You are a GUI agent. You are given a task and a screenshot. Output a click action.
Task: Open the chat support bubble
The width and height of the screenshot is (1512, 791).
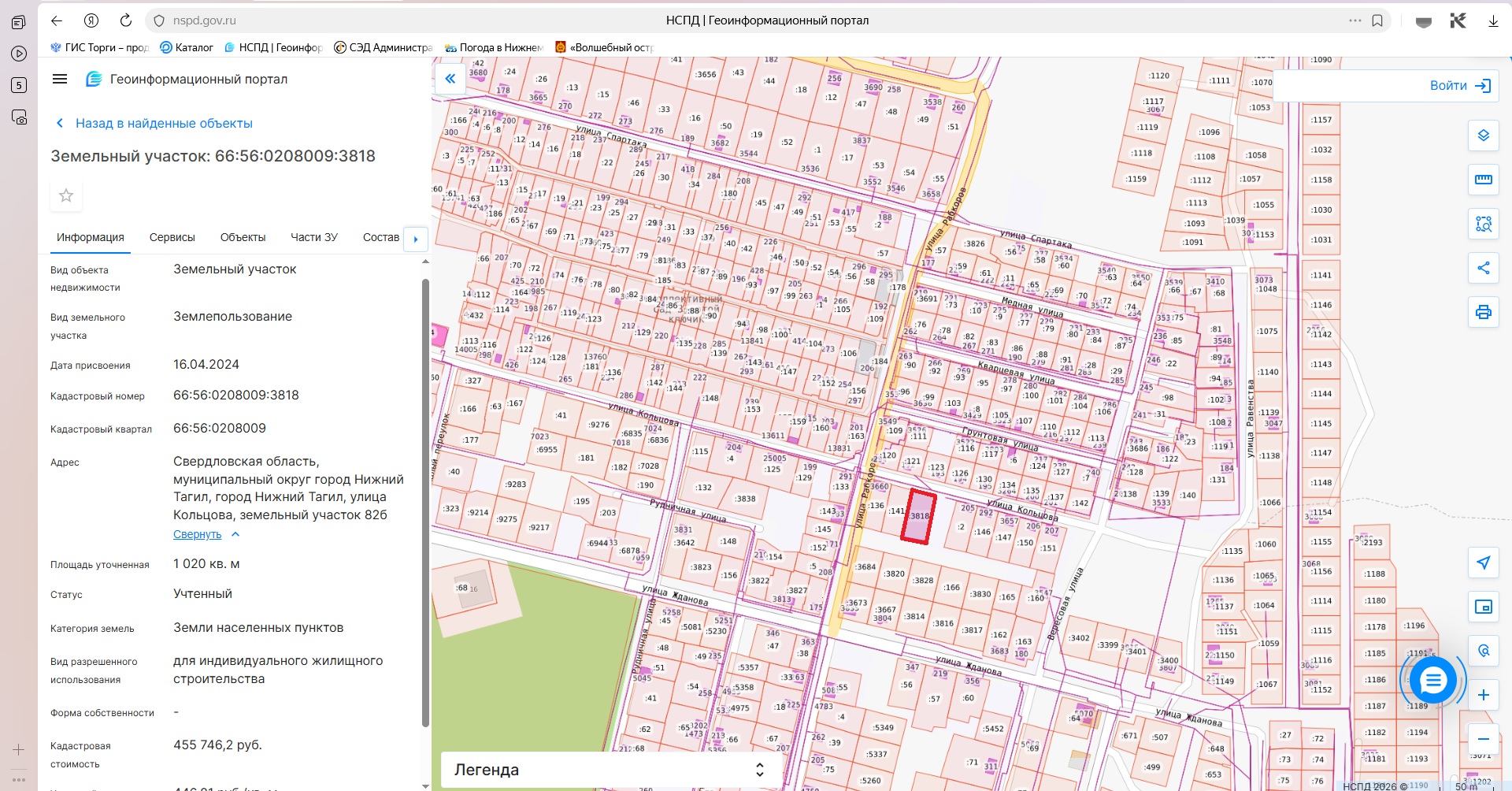[x=1432, y=680]
